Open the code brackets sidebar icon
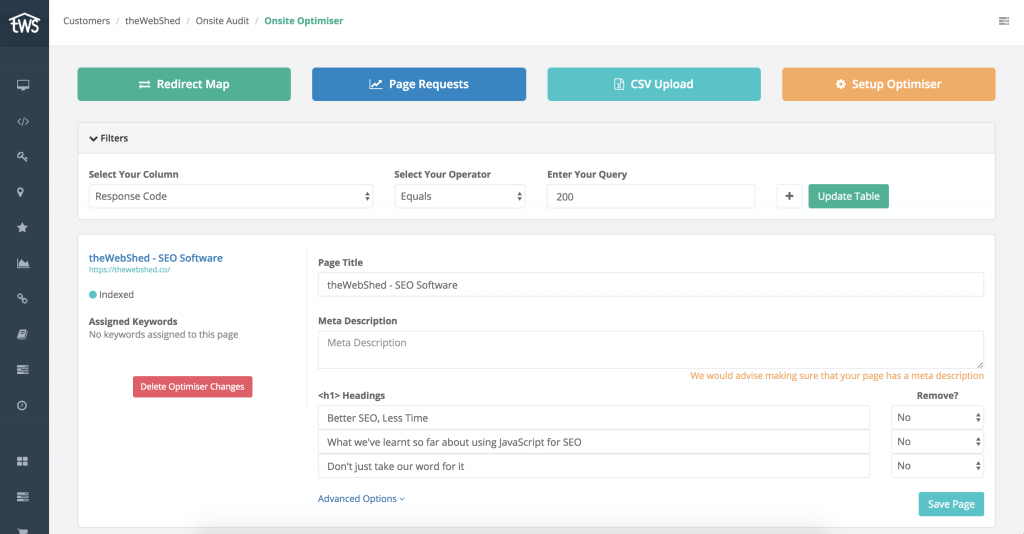The height and width of the screenshot is (534, 1024). click(23, 121)
